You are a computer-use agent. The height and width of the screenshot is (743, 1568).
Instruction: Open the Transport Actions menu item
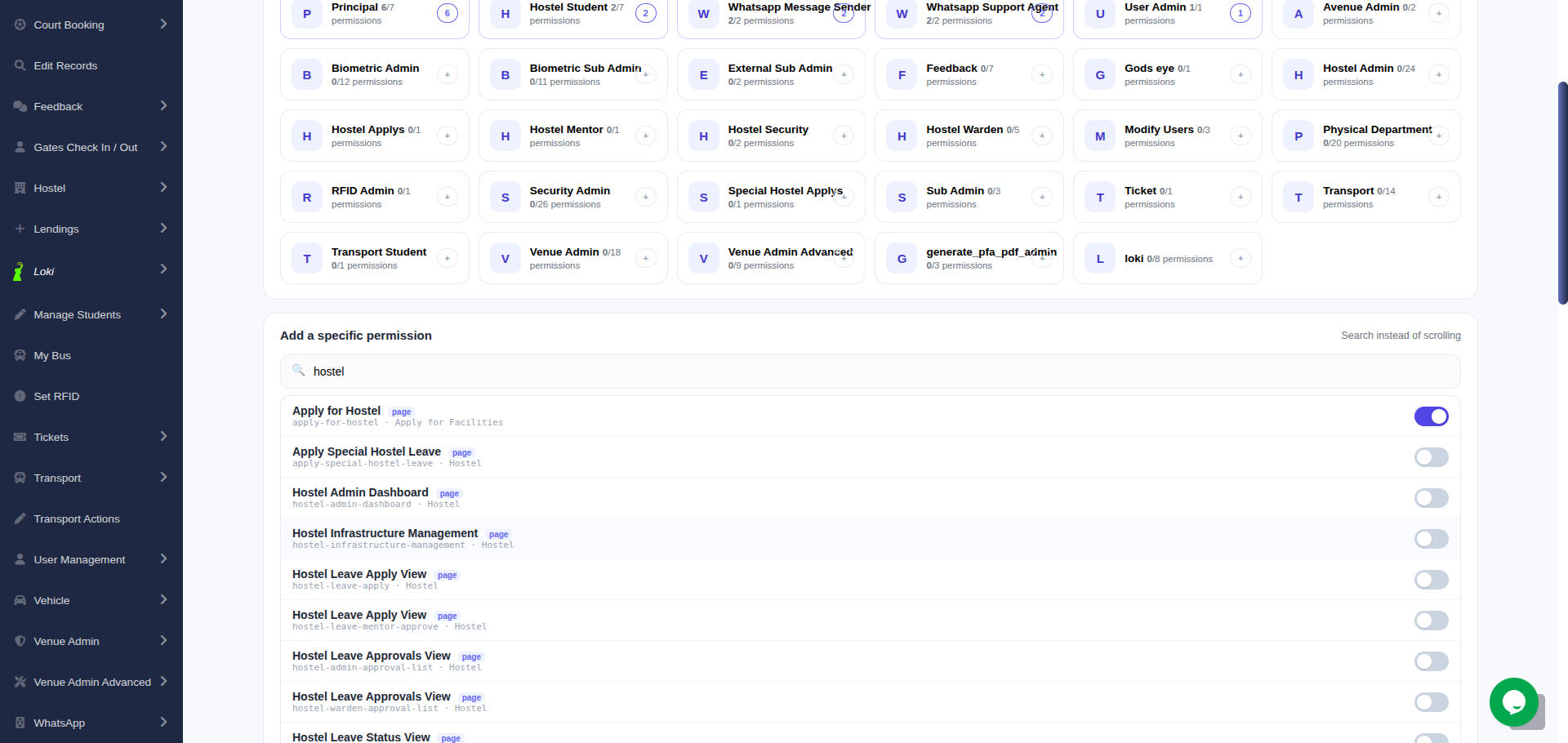[91, 518]
